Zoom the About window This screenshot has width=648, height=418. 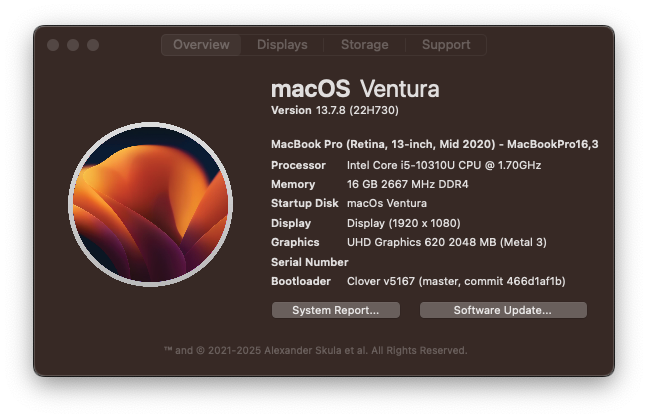click(93, 45)
